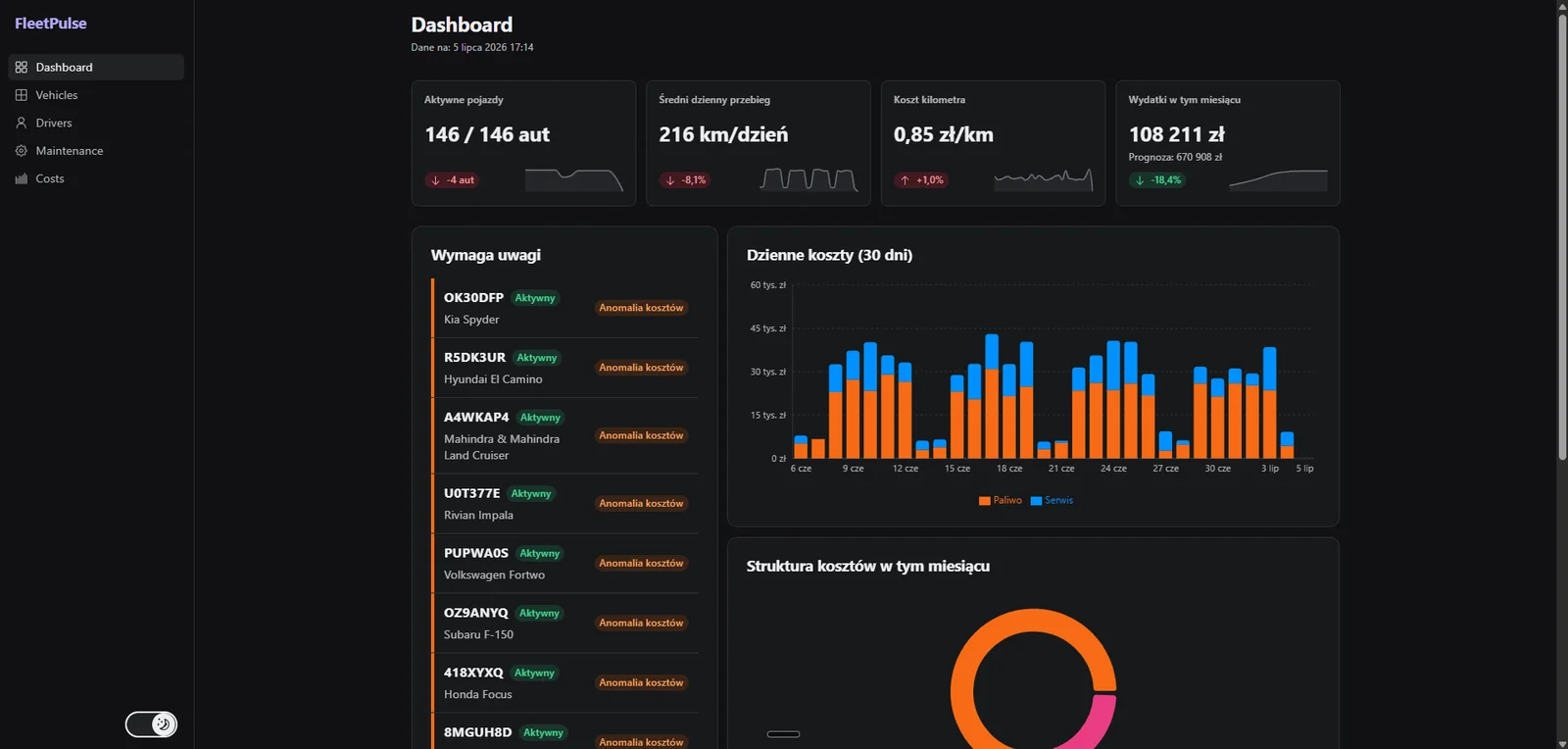
Task: Navigate to the Costs page
Action: (x=96, y=178)
